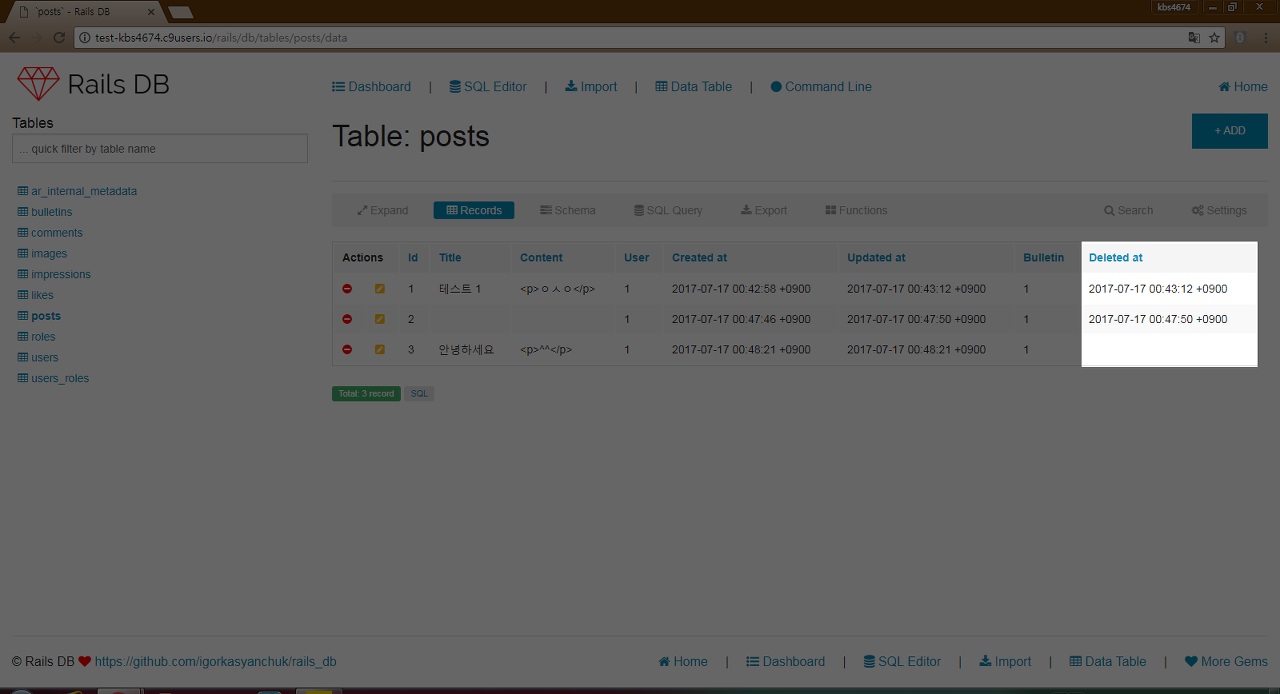The image size is (1280, 694).
Task: Open the comments table
Action: coord(50,233)
